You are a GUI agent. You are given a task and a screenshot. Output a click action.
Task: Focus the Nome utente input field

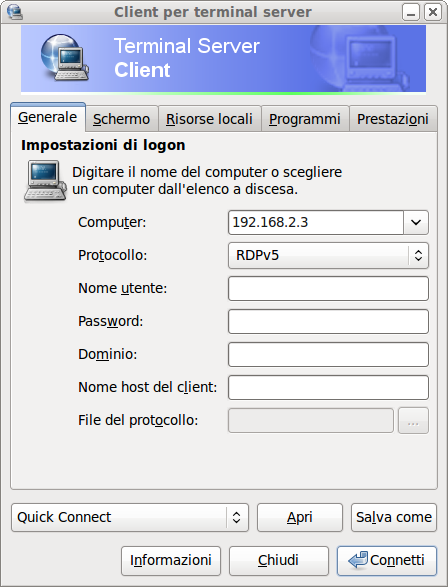[x=328, y=289]
